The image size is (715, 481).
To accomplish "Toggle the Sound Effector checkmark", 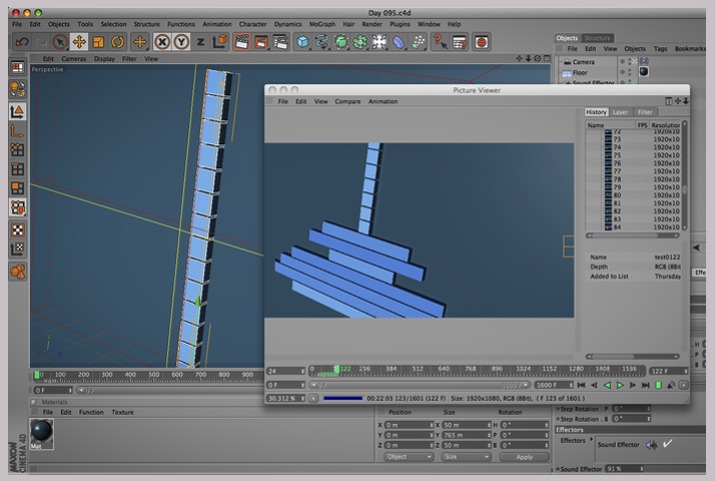I will coord(667,444).
